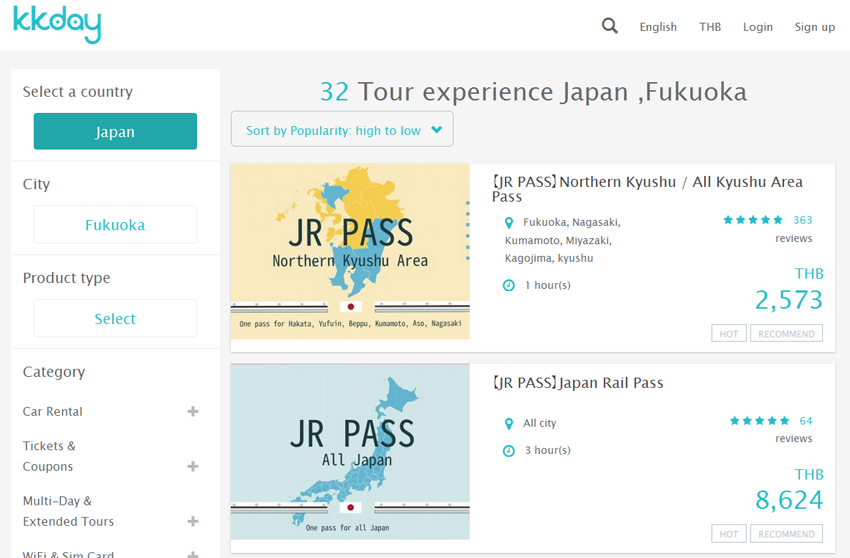Expand Multi-Day & Extended Tours category
Viewport: 850px width, 558px height.
tap(193, 521)
